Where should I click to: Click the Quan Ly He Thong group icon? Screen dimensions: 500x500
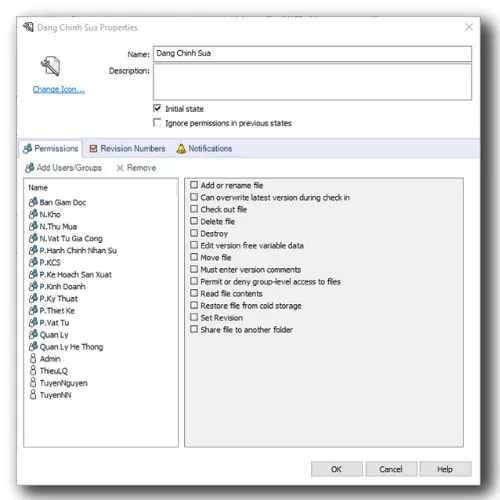pyautogui.click(x=33, y=347)
